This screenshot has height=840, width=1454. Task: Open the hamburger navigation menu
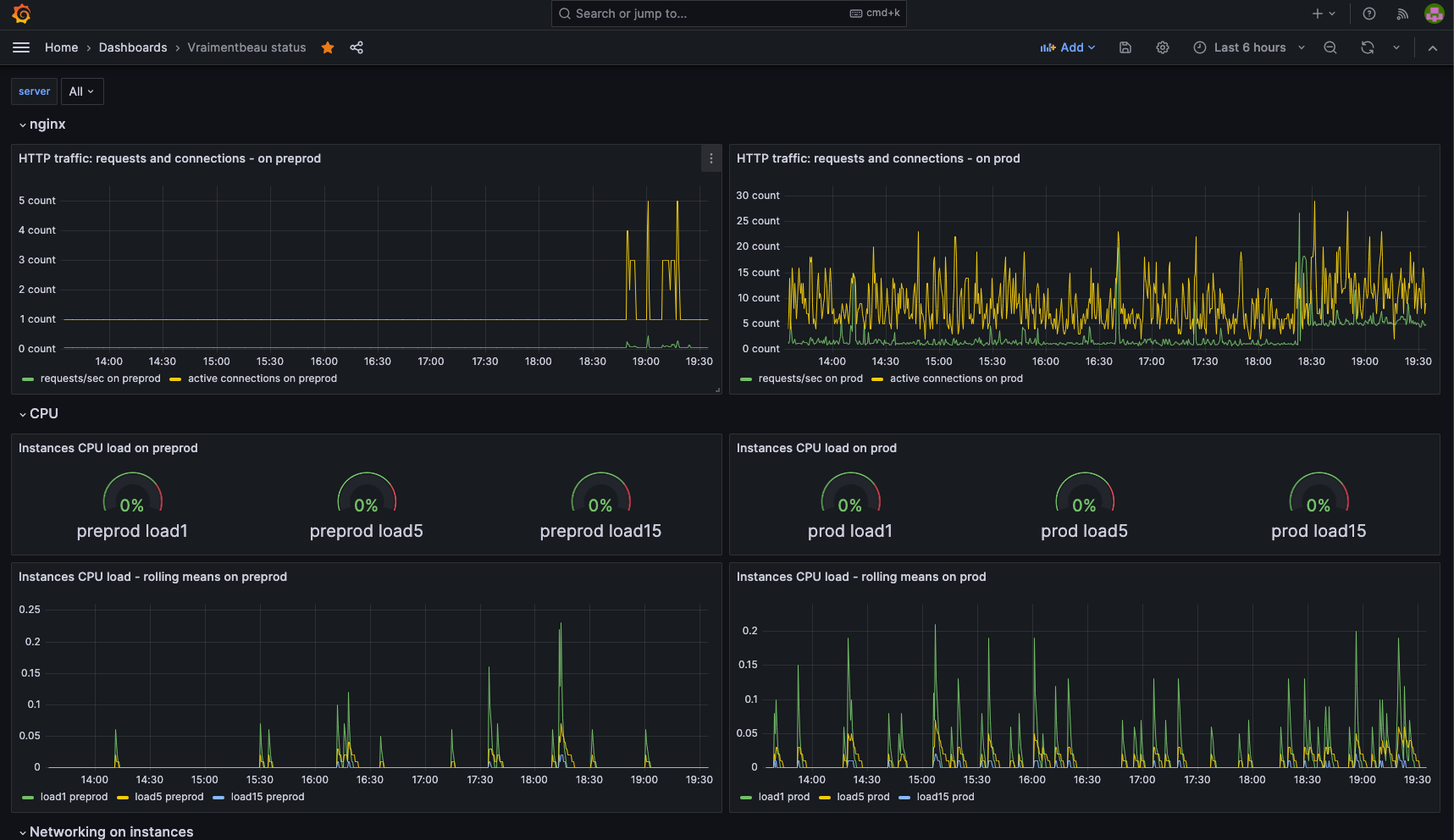[x=21, y=47]
